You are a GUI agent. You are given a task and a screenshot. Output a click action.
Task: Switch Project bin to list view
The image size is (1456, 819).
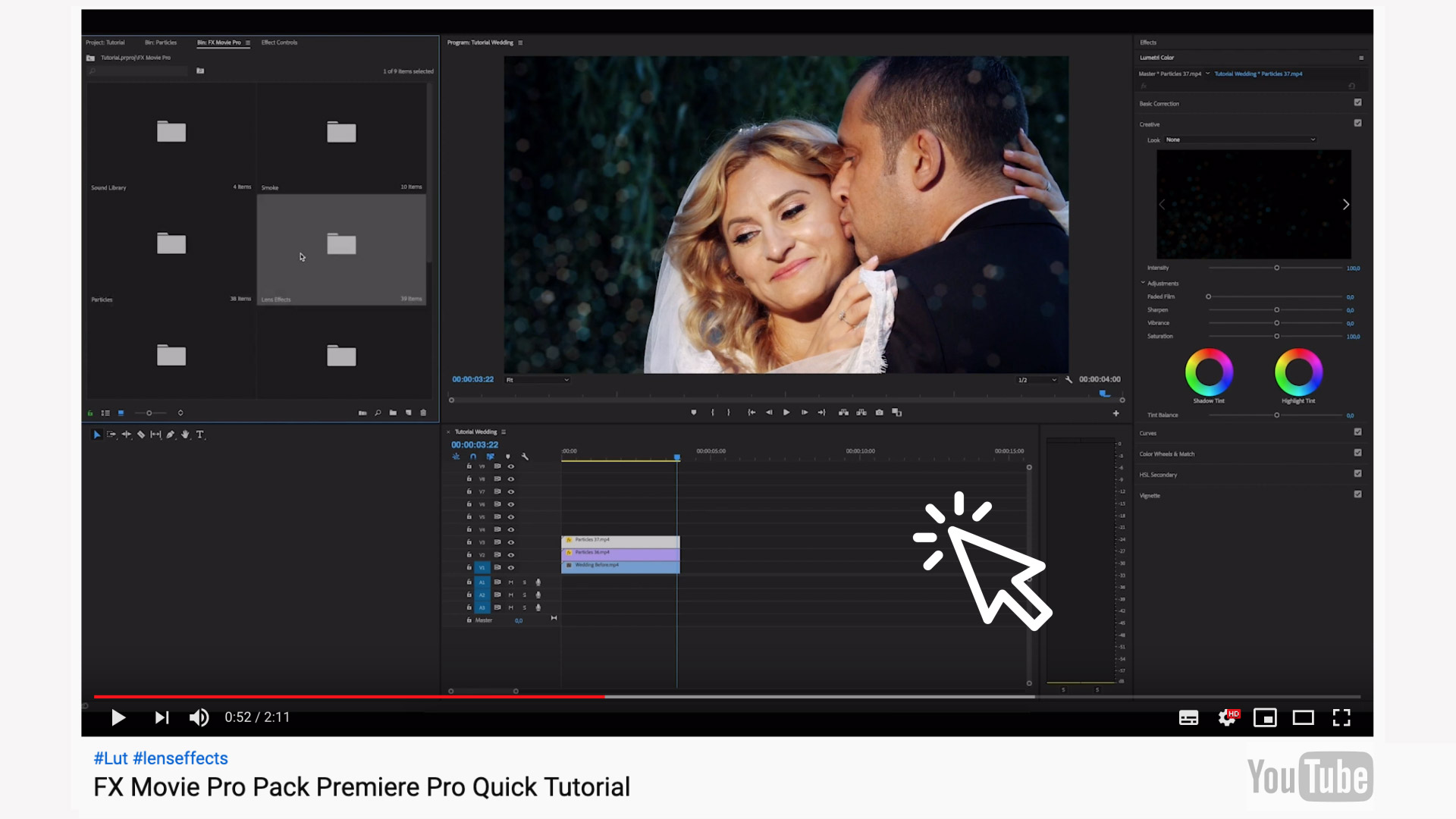click(105, 413)
